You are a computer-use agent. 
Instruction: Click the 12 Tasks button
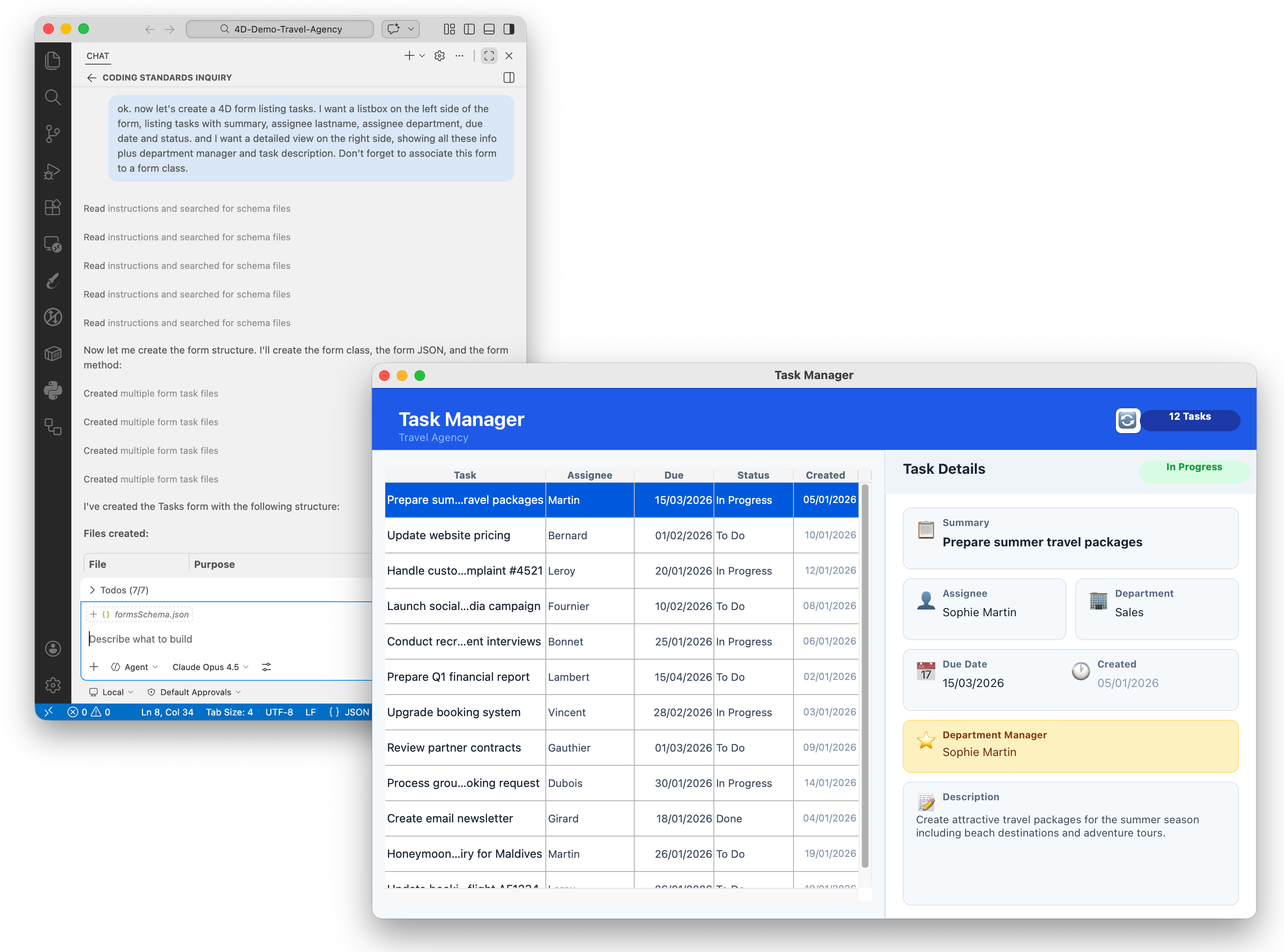[x=1189, y=420]
